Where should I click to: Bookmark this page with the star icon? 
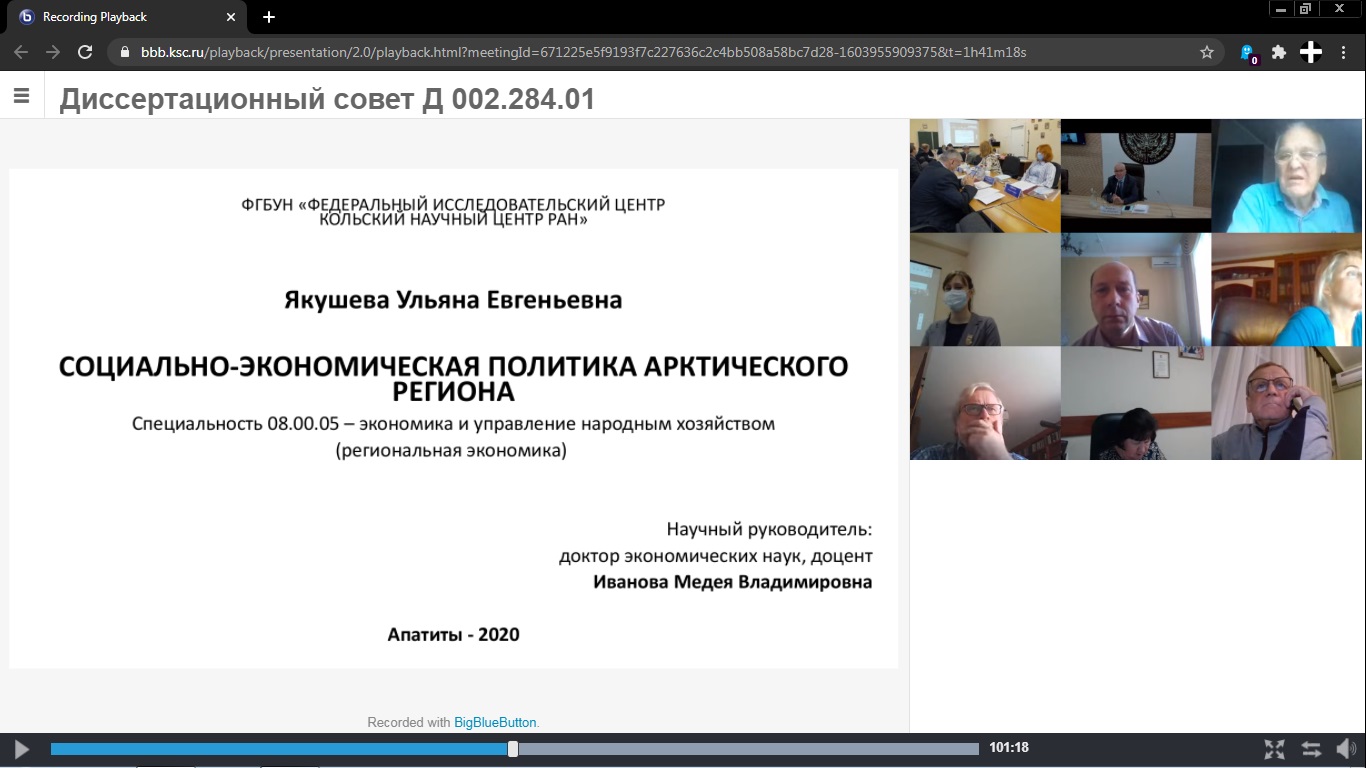[1206, 52]
